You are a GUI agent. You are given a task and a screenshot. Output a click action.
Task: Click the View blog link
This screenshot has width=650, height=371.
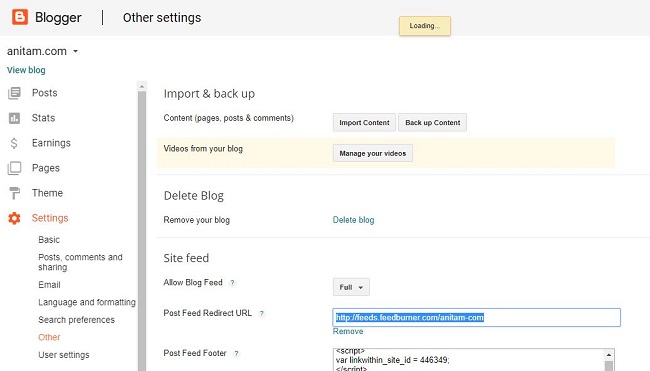pos(26,70)
